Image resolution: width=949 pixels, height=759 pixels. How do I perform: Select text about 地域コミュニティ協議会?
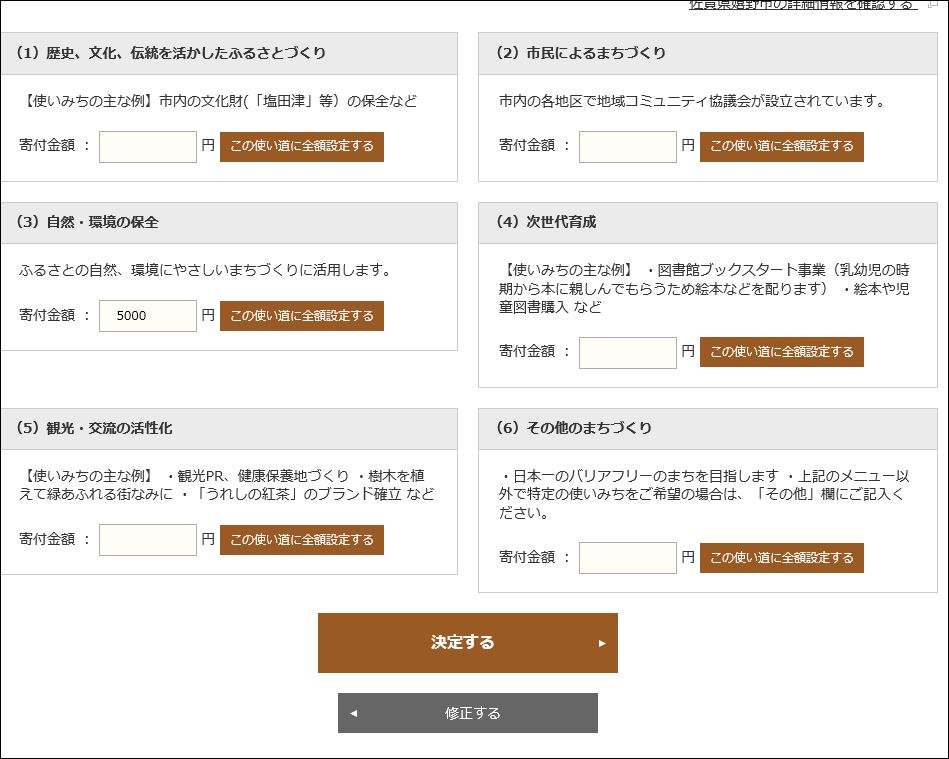692,101
